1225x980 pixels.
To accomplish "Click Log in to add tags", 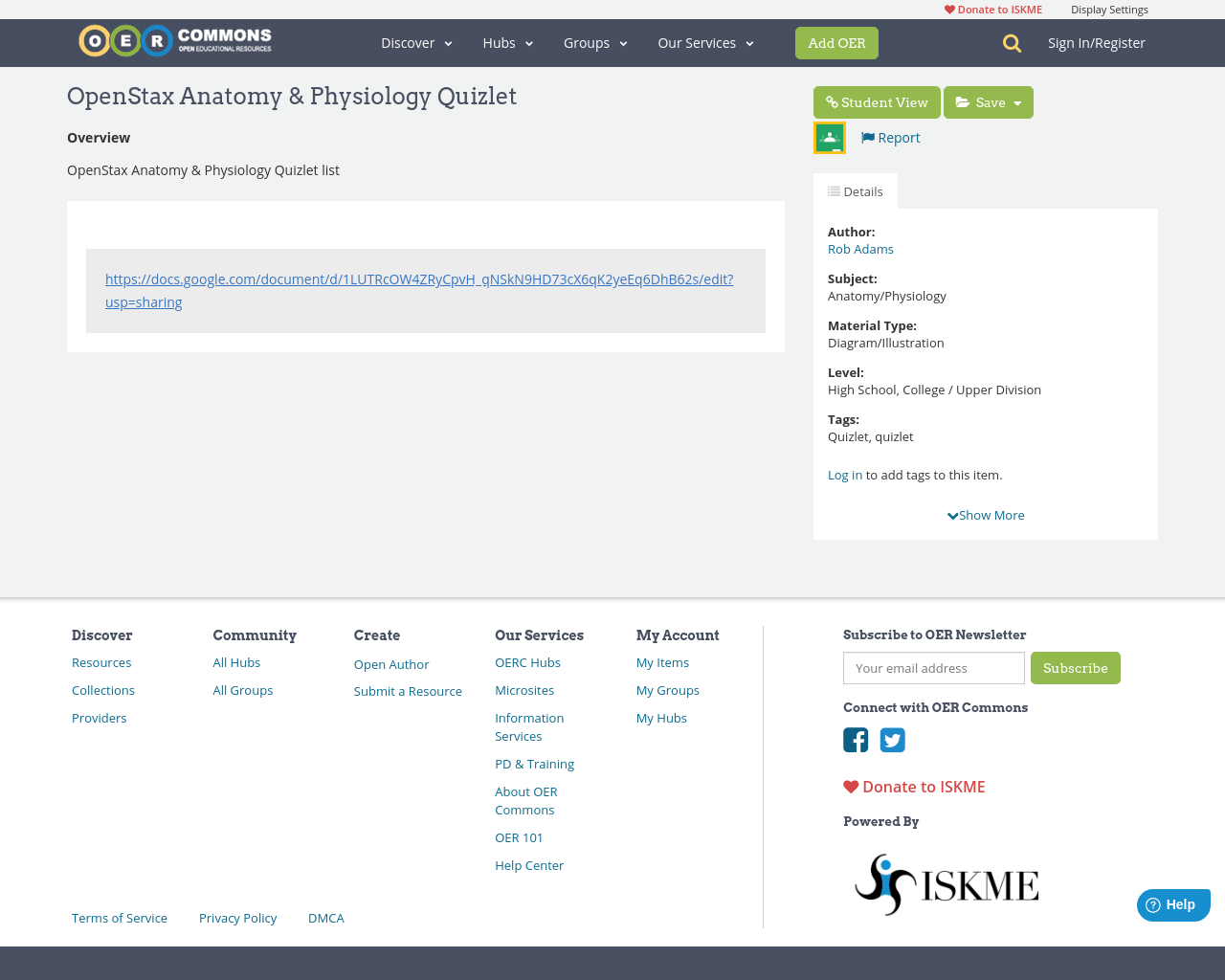I will coord(845,475).
